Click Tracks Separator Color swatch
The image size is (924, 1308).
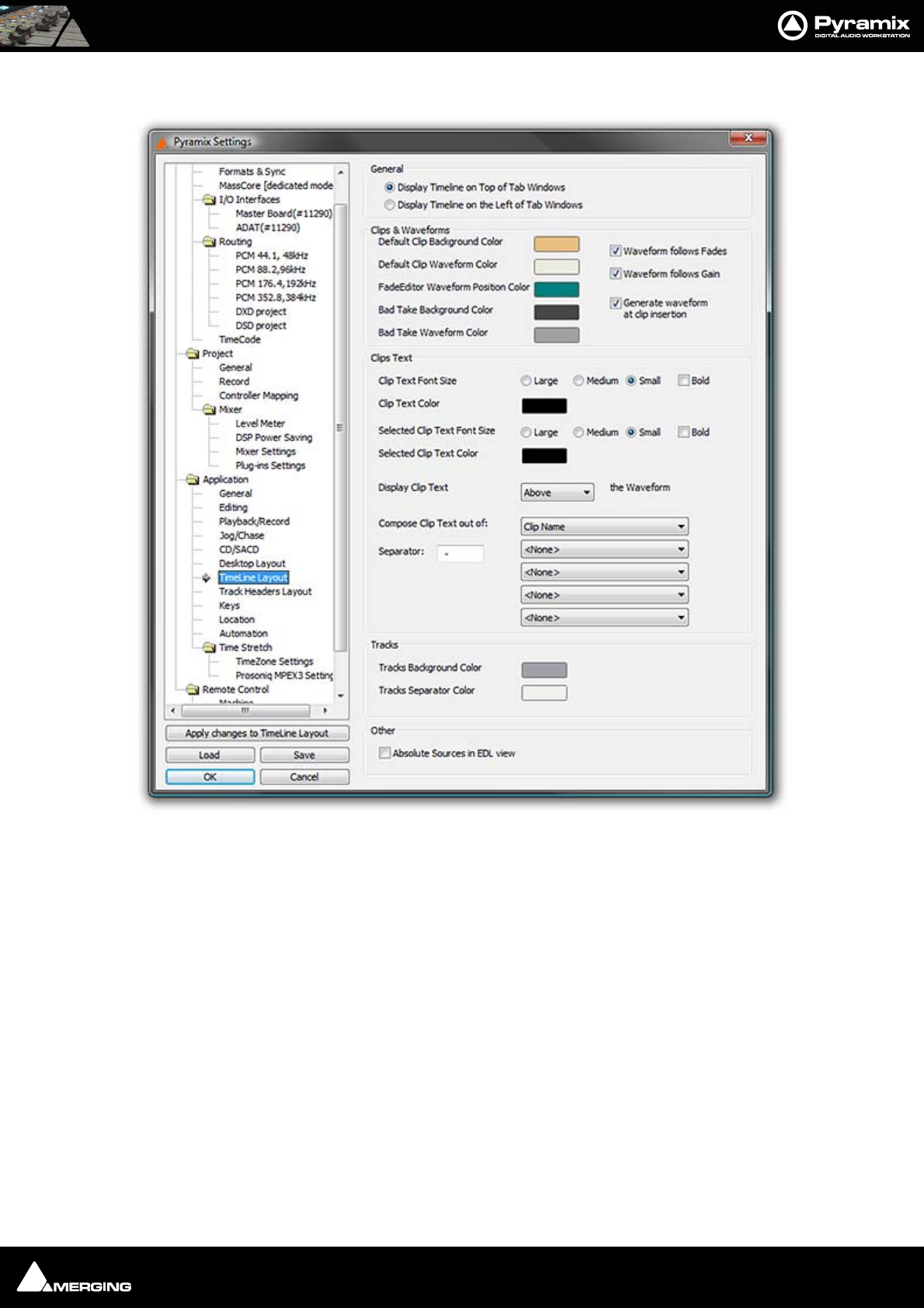click(544, 692)
